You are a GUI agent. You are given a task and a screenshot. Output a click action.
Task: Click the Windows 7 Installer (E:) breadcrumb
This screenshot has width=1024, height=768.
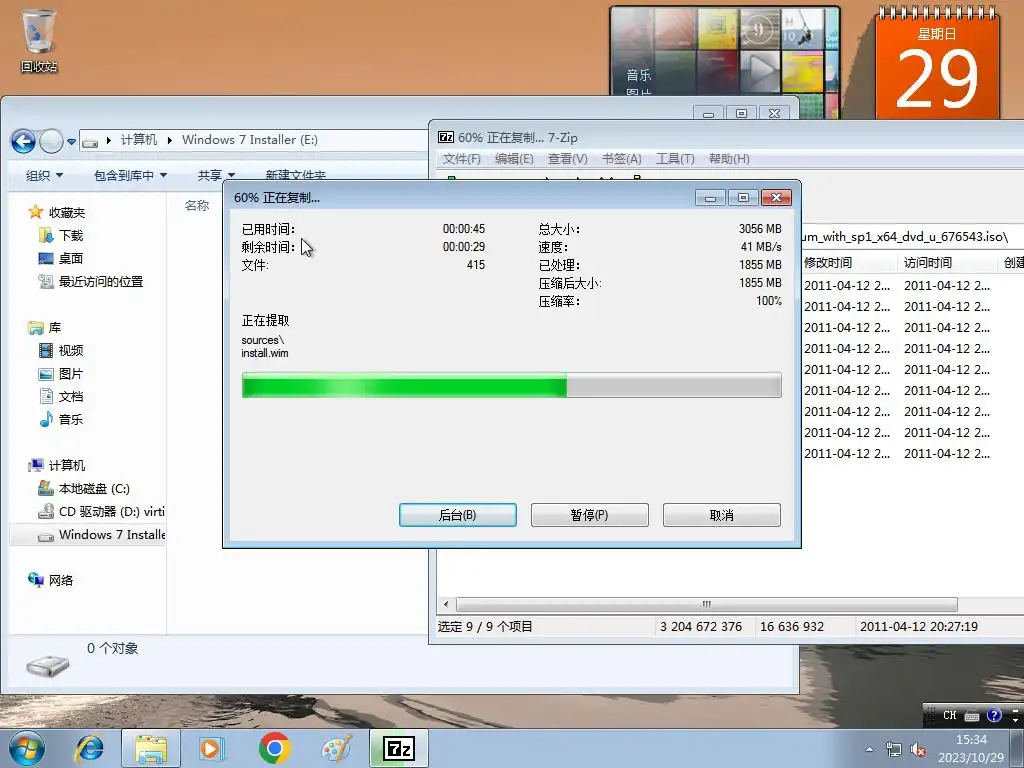(249, 140)
